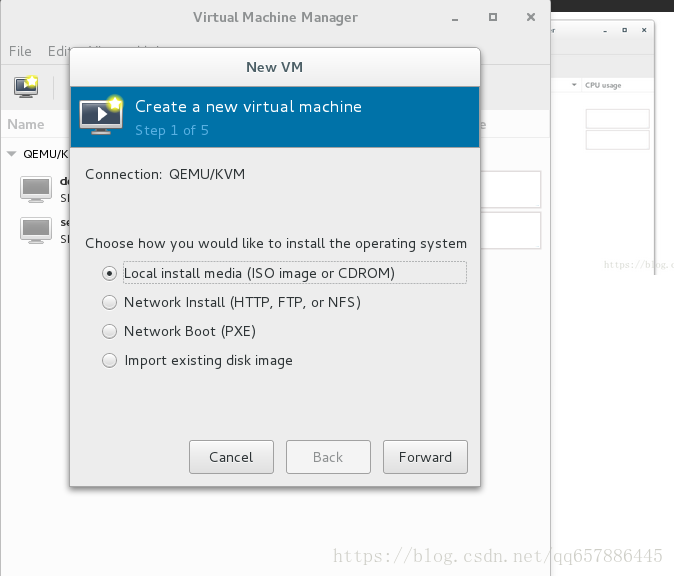Select the second VM monitor icon in list
Viewport: 674px width, 576px height.
(x=36, y=230)
